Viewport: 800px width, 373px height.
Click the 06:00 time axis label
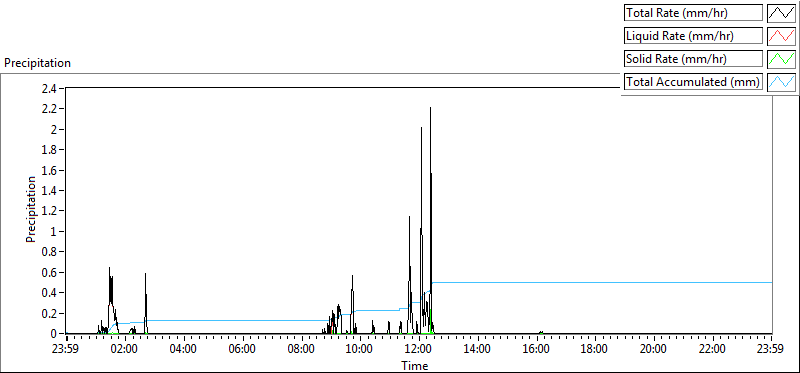[x=242, y=350]
